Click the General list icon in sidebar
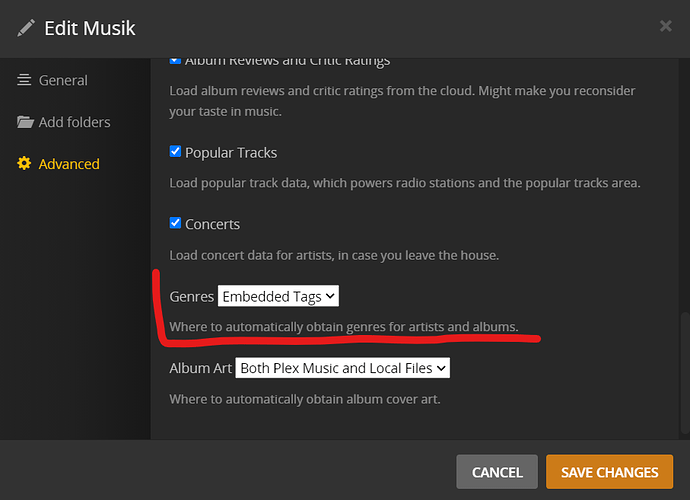 (25, 80)
